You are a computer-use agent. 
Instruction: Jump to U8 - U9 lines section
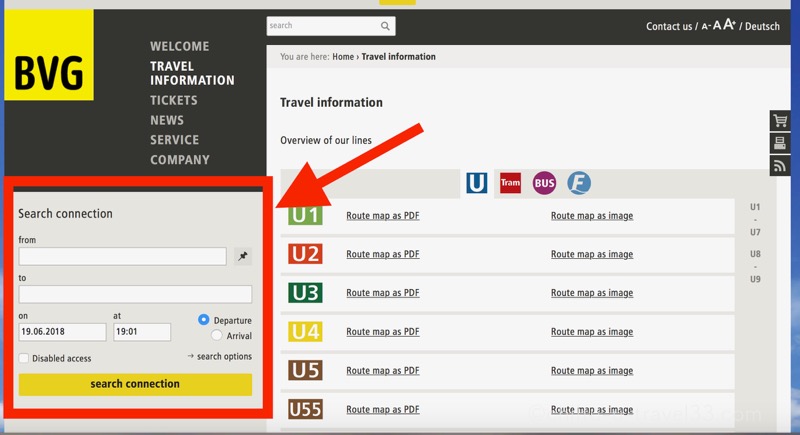(755, 267)
